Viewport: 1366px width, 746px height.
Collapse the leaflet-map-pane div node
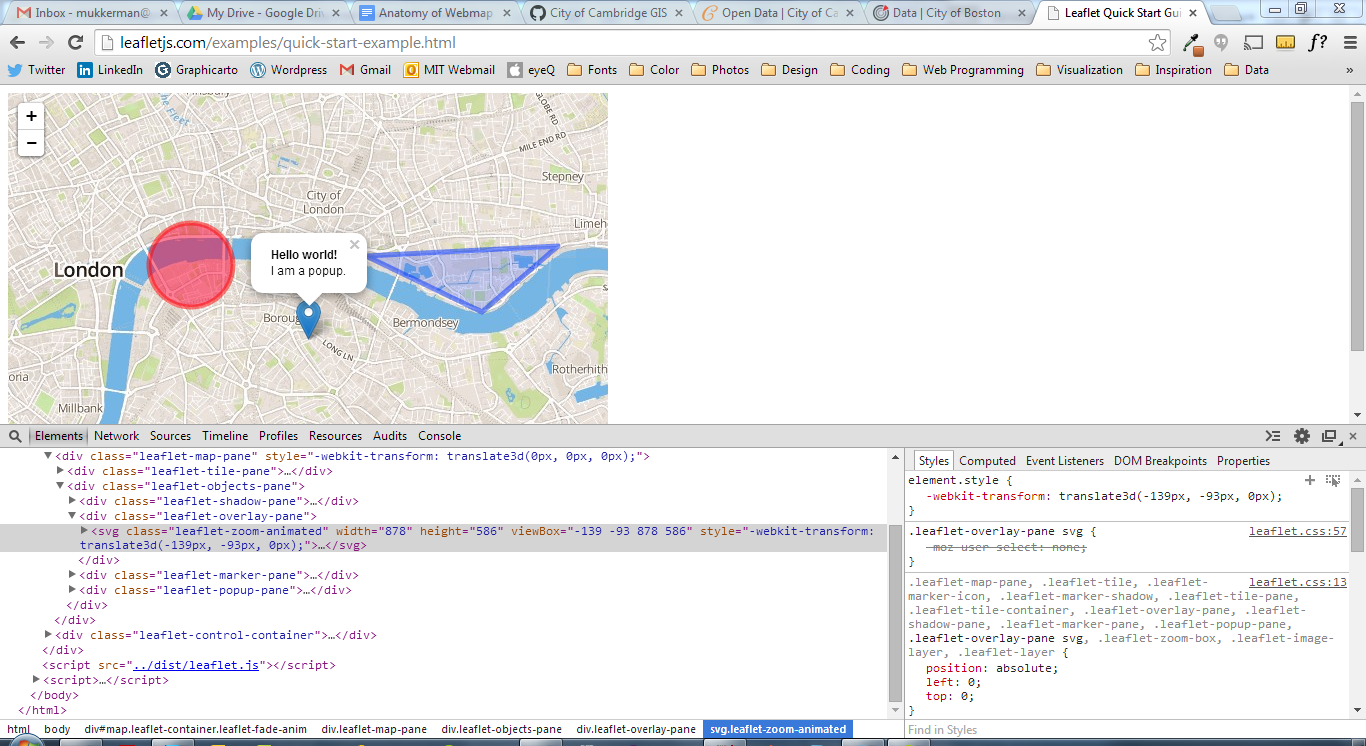point(48,456)
